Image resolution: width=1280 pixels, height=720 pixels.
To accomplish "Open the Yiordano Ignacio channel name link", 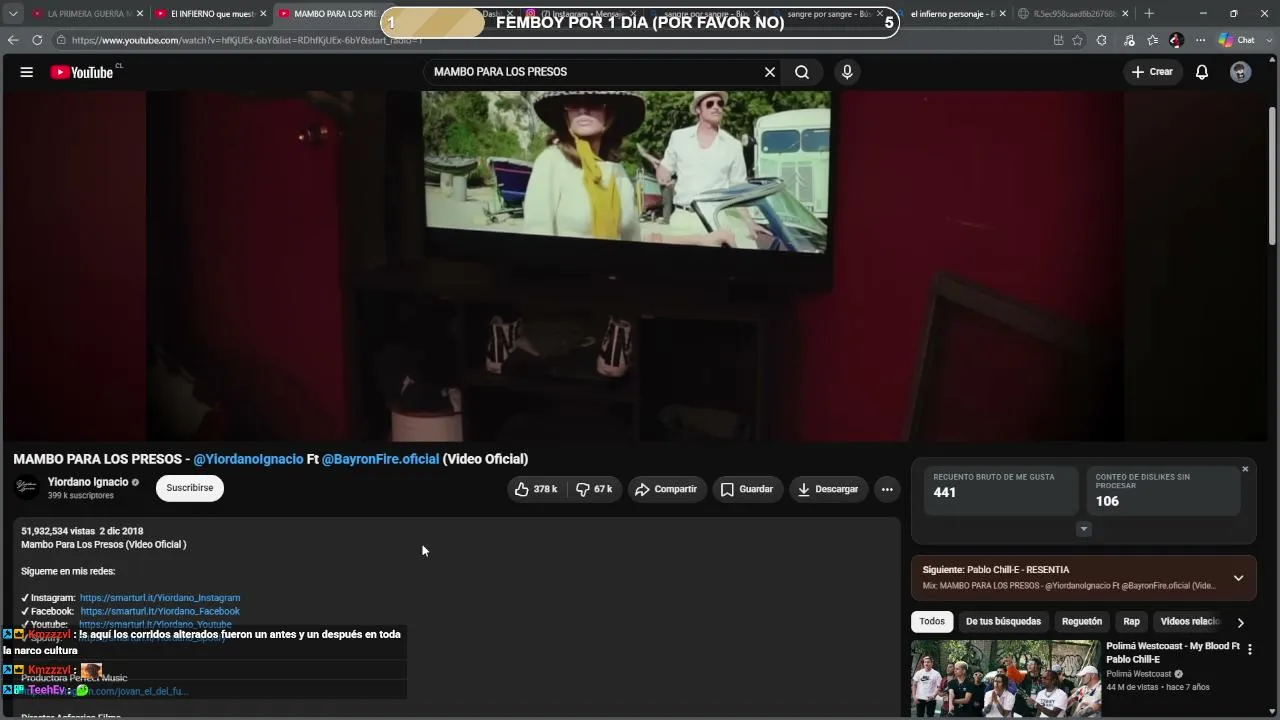I will pyautogui.click(x=88, y=482).
